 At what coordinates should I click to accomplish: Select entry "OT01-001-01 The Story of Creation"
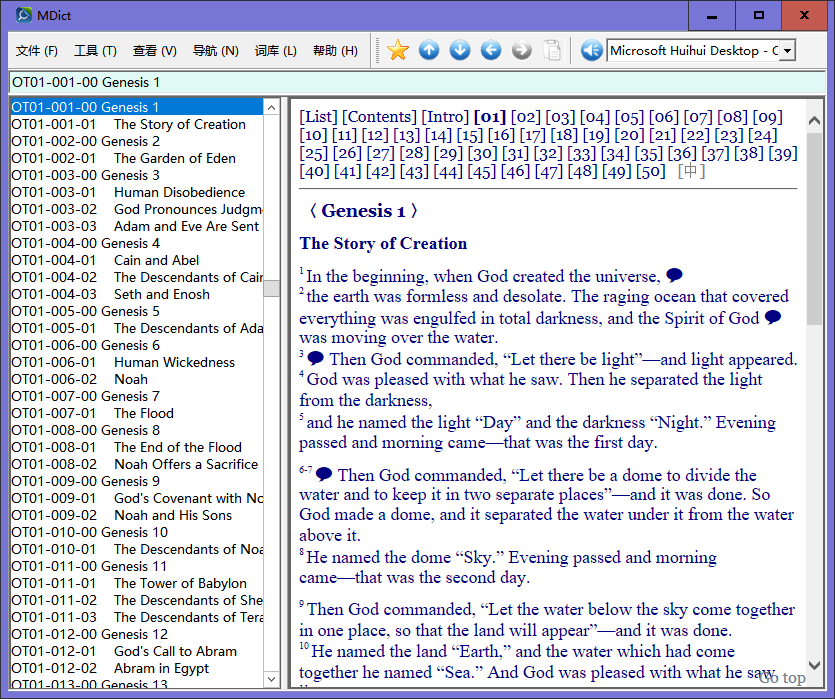pyautogui.click(x=137, y=124)
